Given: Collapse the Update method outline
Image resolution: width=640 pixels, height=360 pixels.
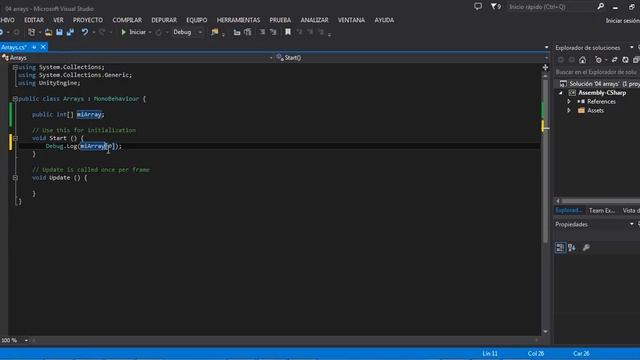Looking at the screenshot, I should pos(15,178).
